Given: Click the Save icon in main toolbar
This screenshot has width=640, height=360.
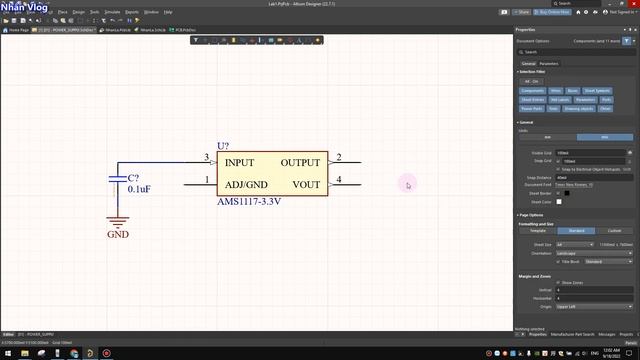Looking at the screenshot, I should coord(14,21).
